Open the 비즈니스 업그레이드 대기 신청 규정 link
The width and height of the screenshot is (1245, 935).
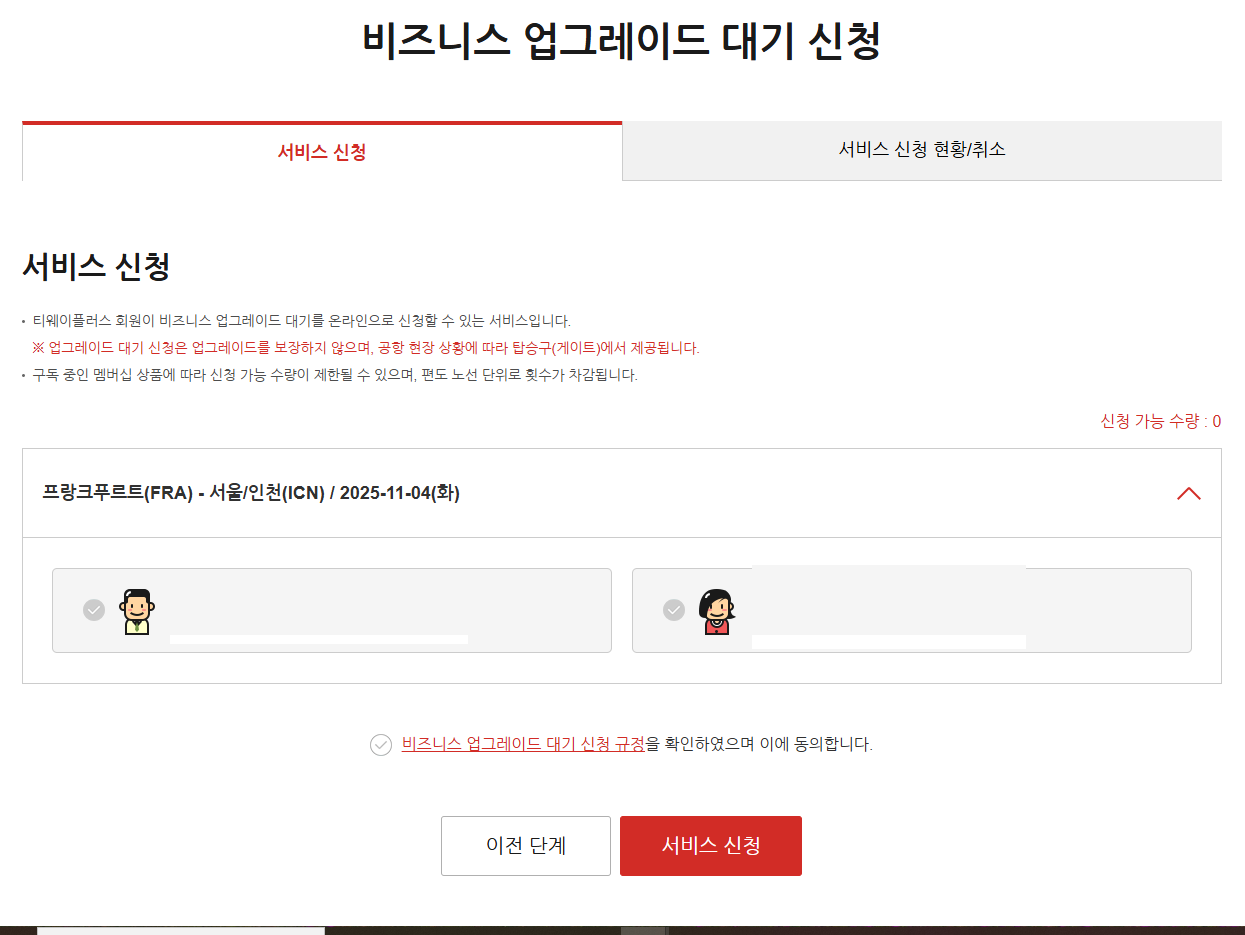pos(523,744)
